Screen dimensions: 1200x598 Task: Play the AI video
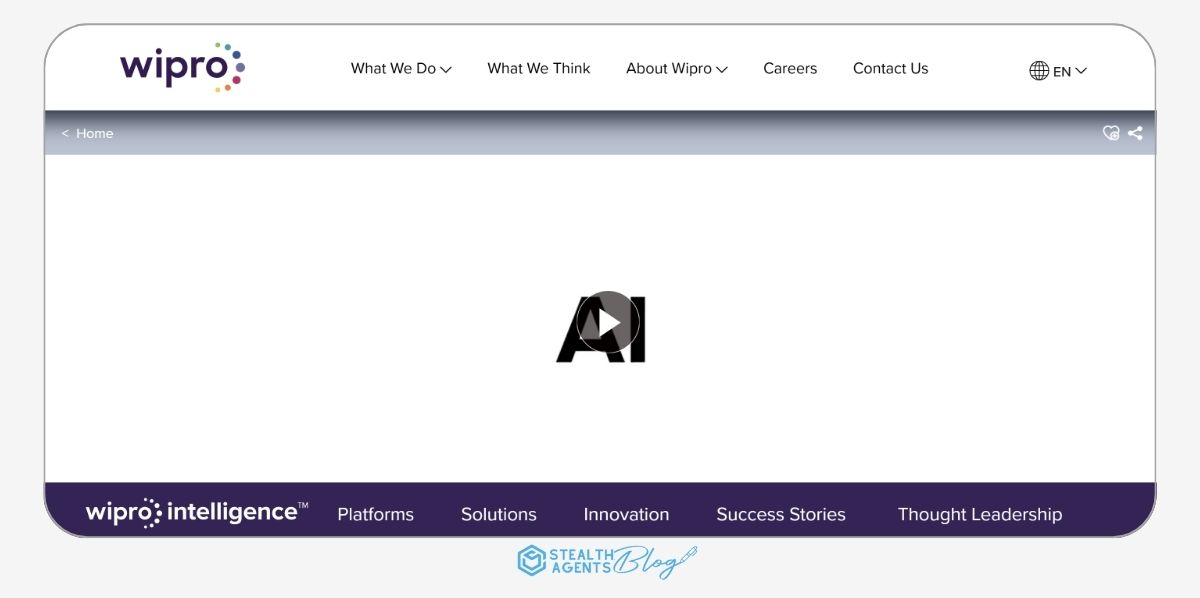coord(607,322)
